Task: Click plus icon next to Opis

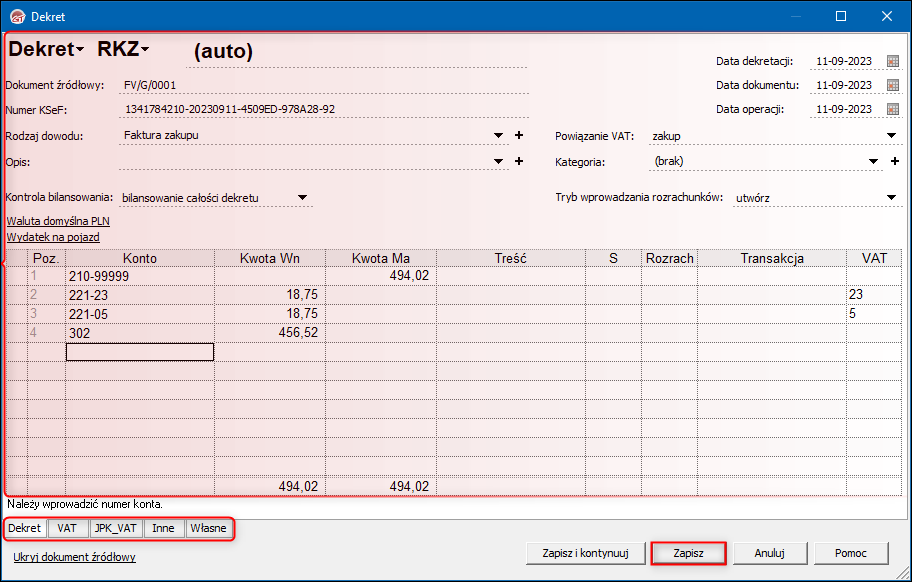Action: (519, 161)
